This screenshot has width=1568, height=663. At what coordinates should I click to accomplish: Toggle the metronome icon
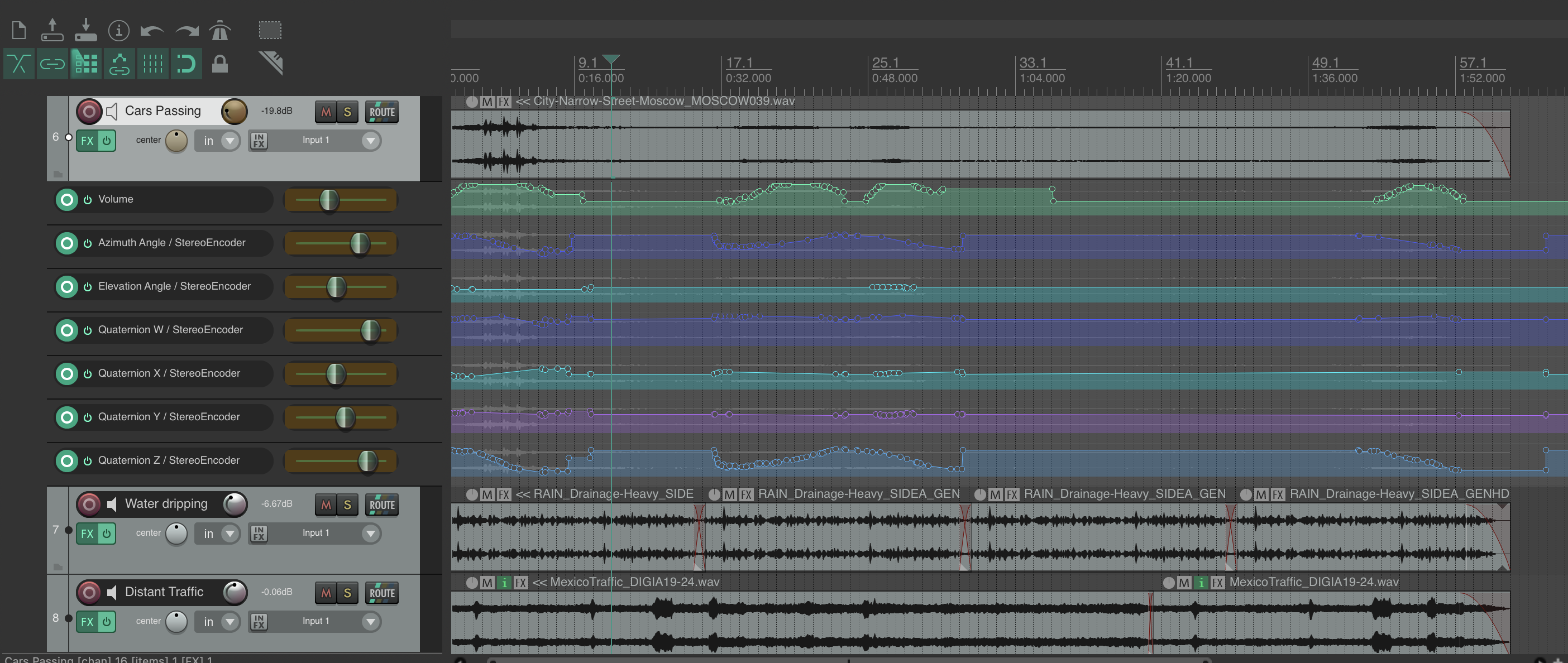pyautogui.click(x=220, y=30)
